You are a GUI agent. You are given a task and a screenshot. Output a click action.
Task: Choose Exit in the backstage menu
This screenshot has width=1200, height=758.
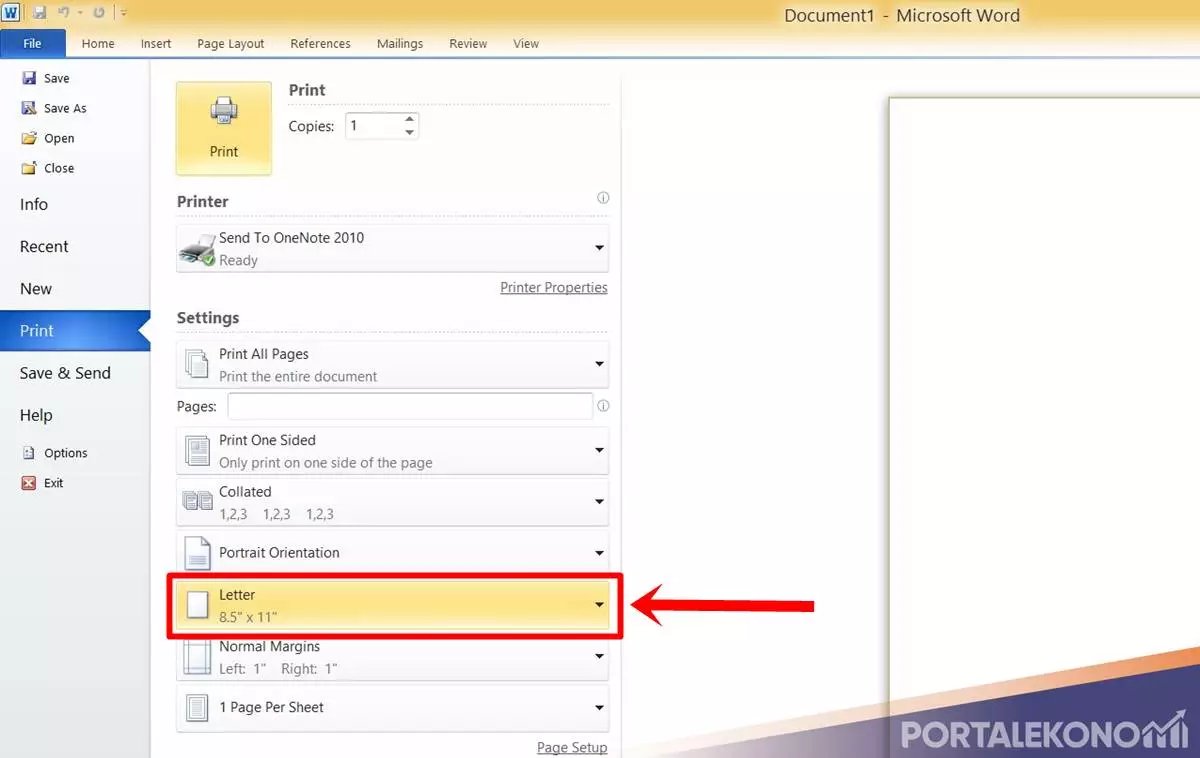pos(43,483)
